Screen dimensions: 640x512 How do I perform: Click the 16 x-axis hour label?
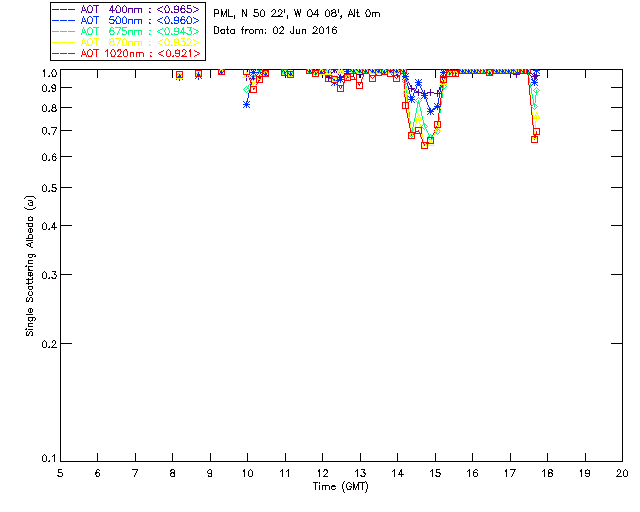[473, 473]
